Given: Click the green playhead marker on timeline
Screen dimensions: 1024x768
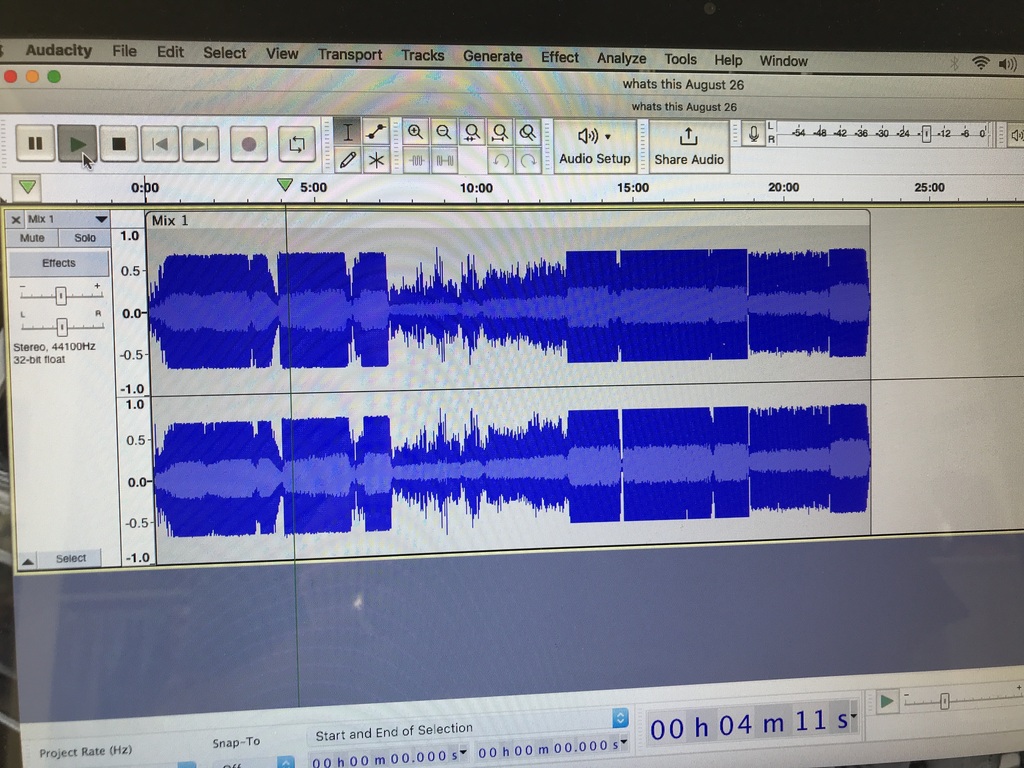Looking at the screenshot, I should coord(285,185).
